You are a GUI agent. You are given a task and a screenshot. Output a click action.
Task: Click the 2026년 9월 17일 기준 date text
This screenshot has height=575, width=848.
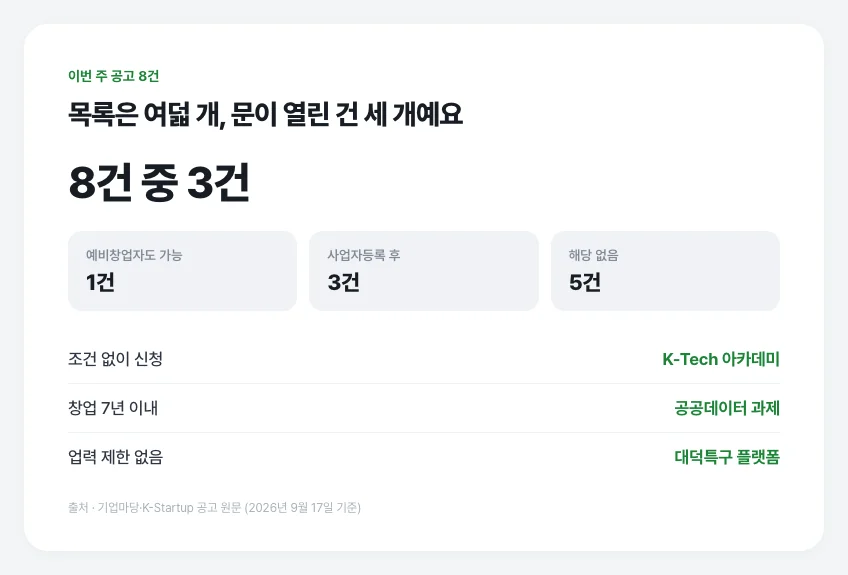pyautogui.click(x=303, y=507)
